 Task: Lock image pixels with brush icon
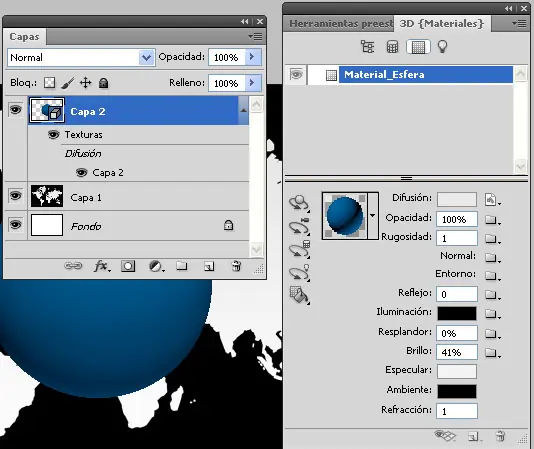[68, 83]
